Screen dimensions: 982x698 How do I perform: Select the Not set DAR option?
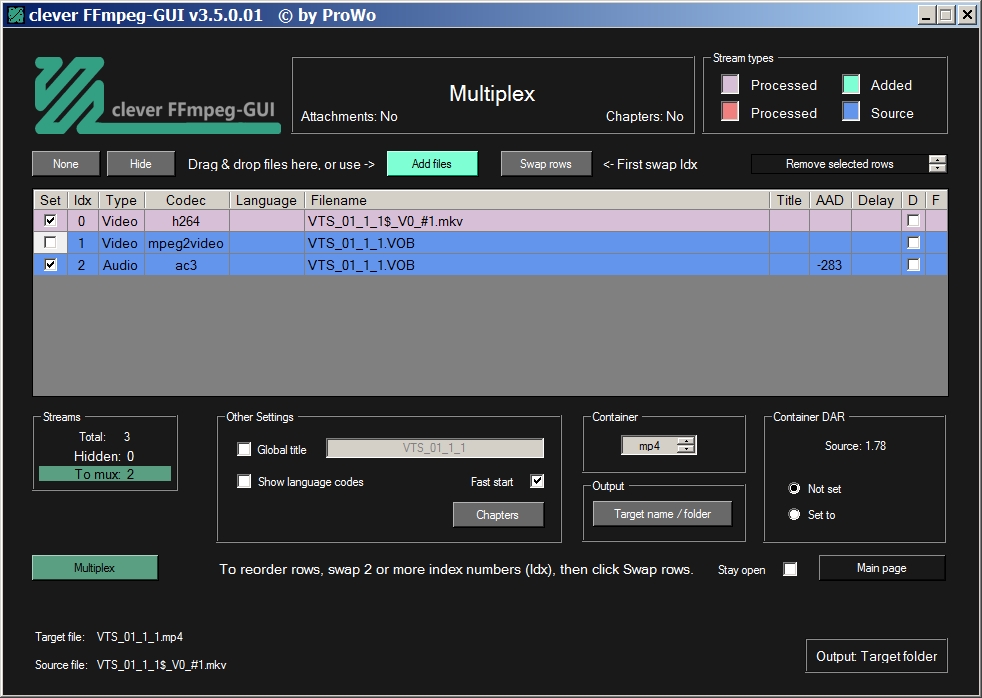[794, 488]
